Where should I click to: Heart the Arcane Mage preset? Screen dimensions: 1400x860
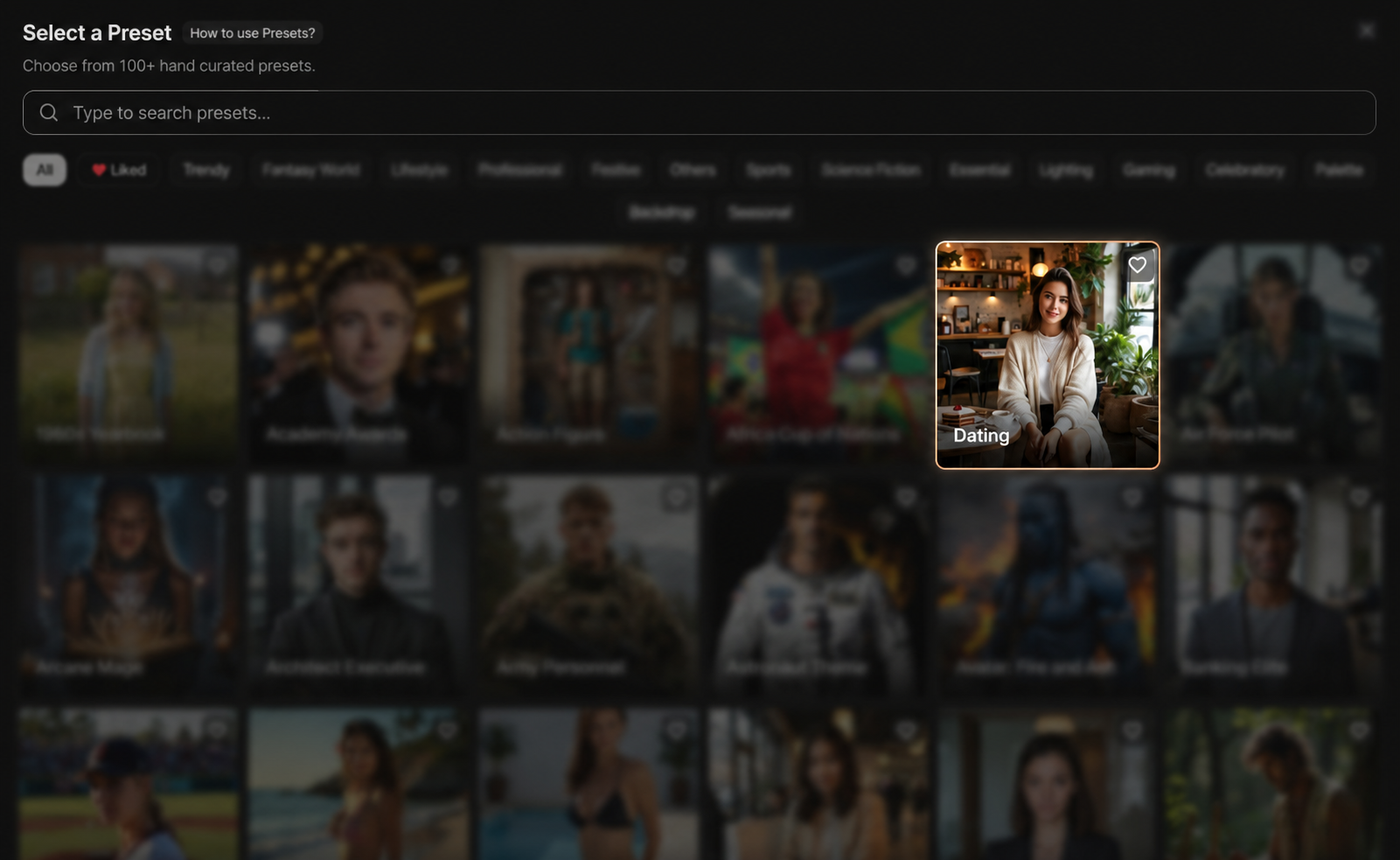click(x=218, y=498)
